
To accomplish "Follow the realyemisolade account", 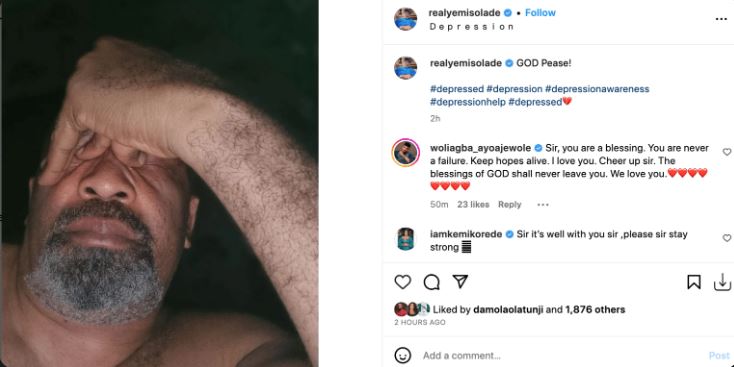I will pos(540,13).
